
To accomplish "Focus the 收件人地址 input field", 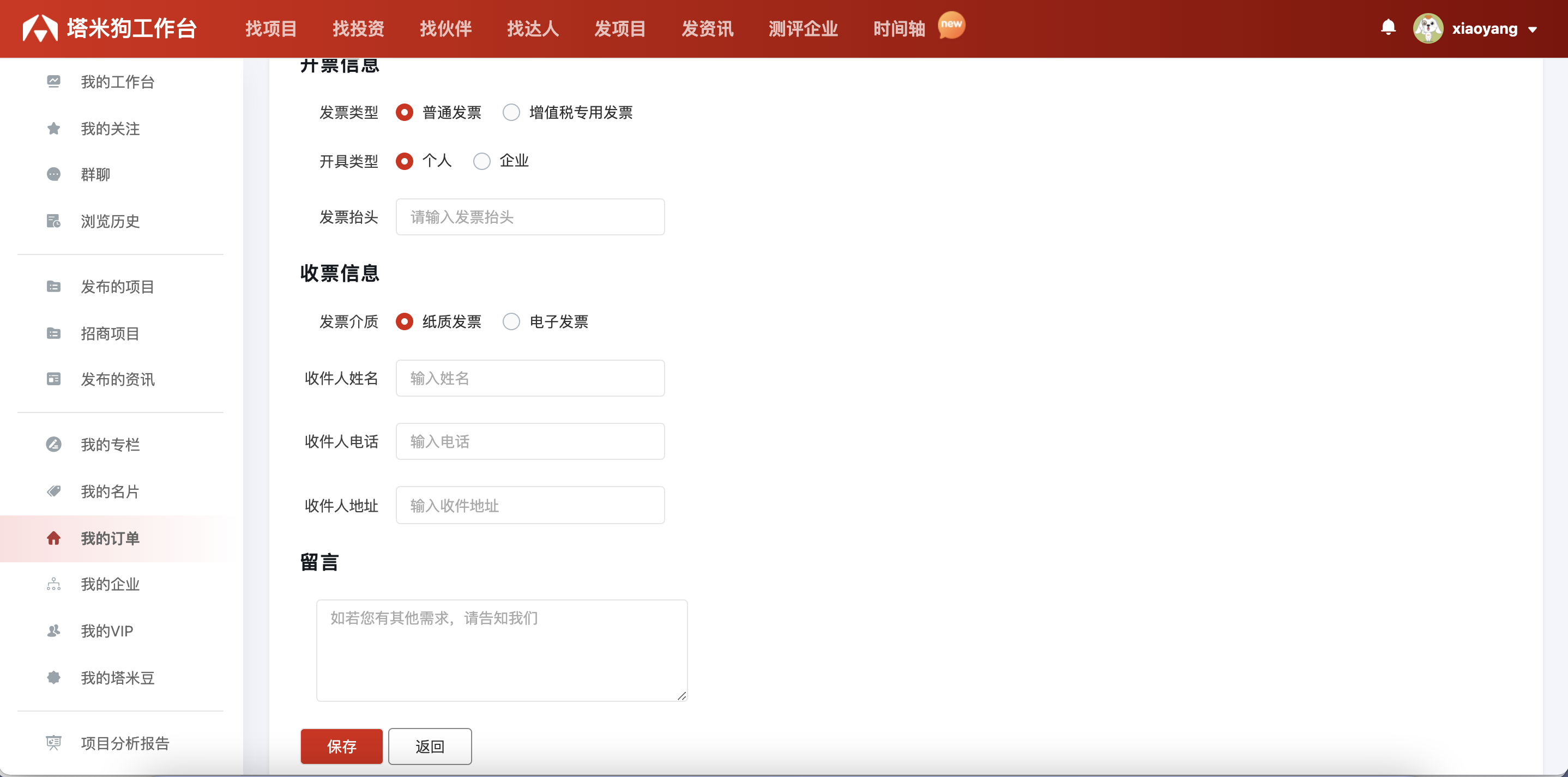I will pos(530,505).
